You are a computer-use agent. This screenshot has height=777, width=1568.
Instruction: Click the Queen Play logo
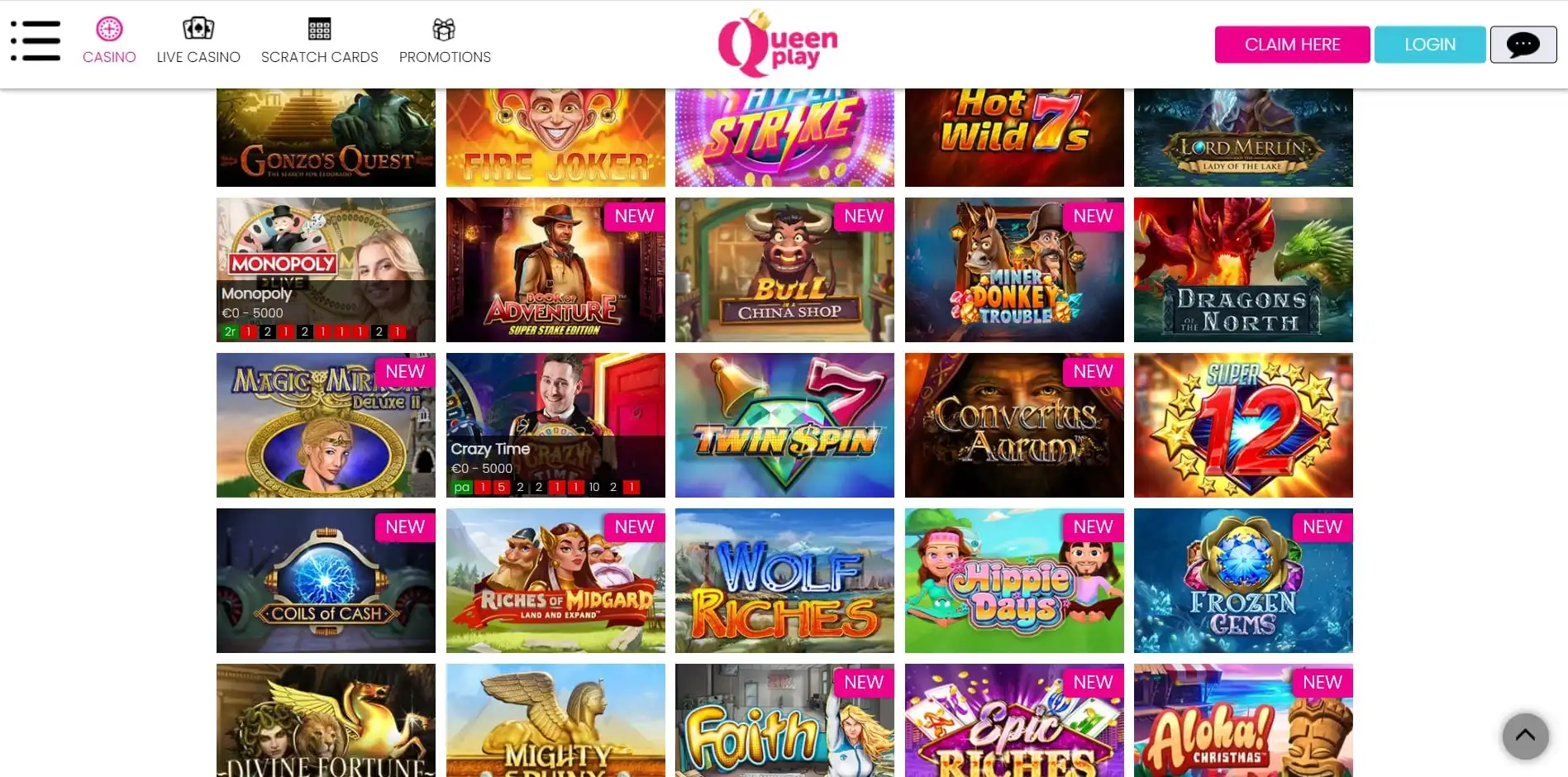point(777,43)
